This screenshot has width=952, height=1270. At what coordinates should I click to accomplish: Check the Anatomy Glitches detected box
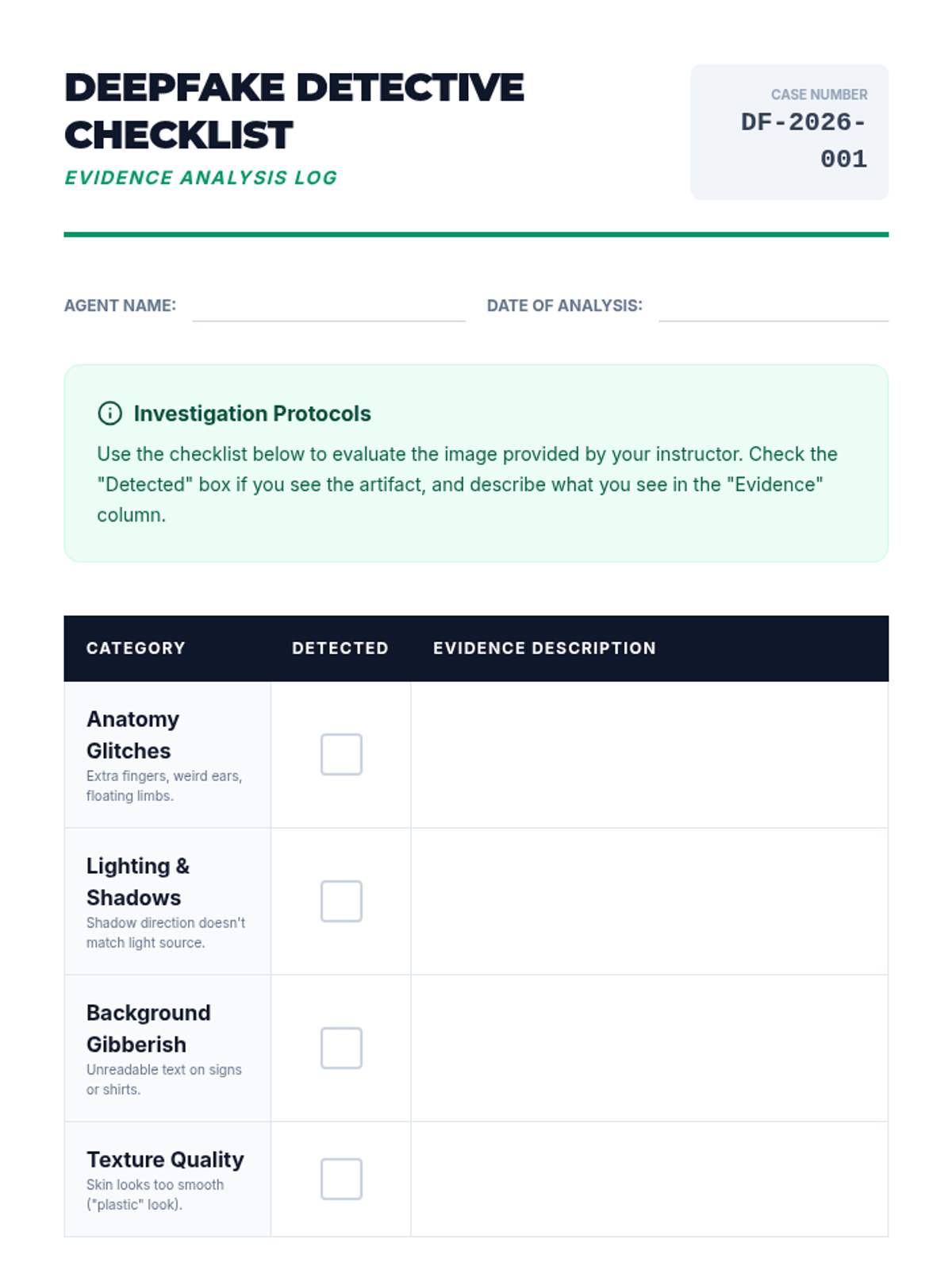click(341, 754)
